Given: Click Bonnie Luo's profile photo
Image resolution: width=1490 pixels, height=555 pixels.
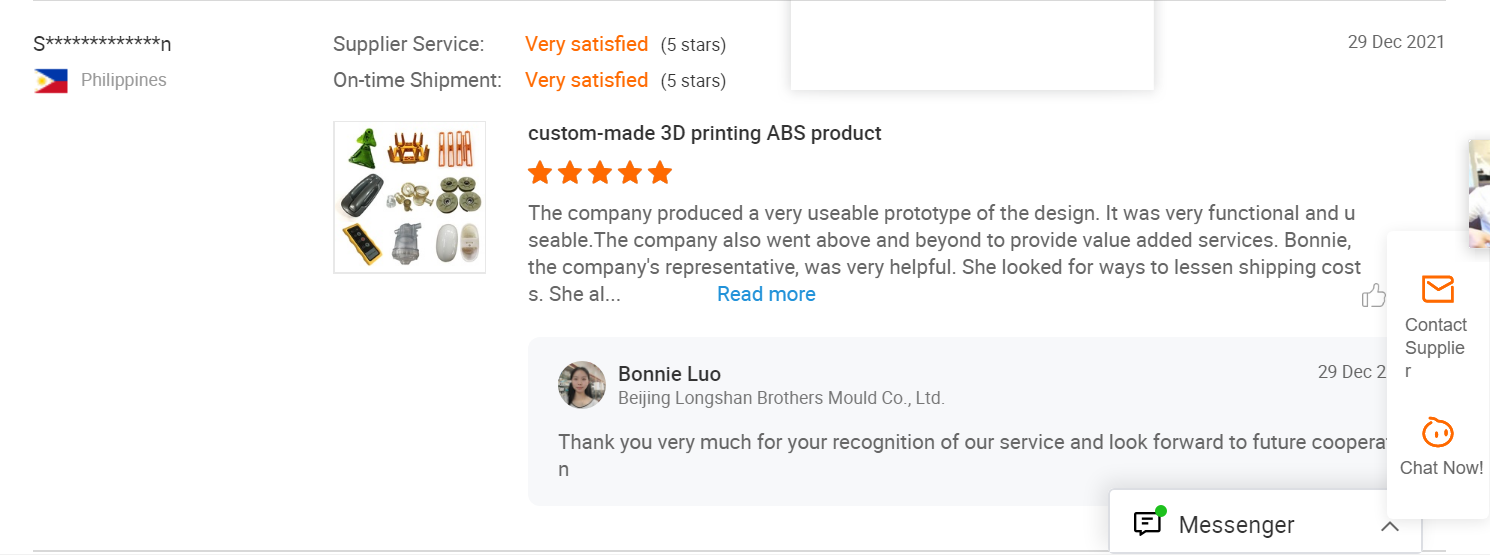Looking at the screenshot, I should [582, 385].
